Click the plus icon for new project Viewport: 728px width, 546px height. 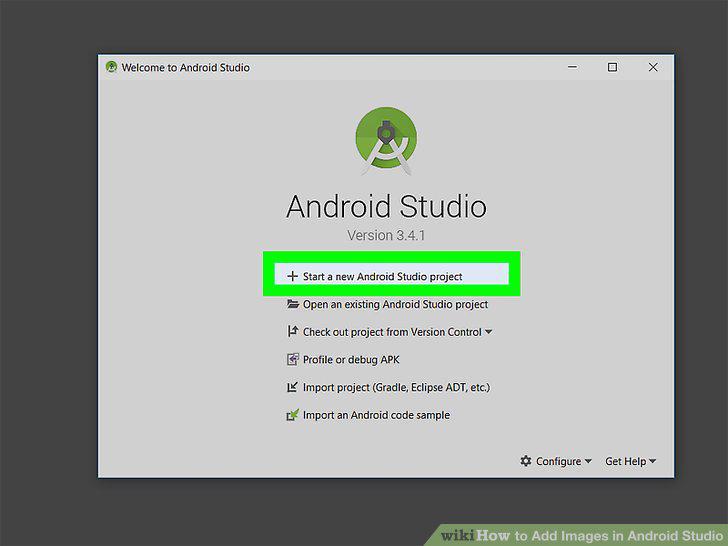292,276
